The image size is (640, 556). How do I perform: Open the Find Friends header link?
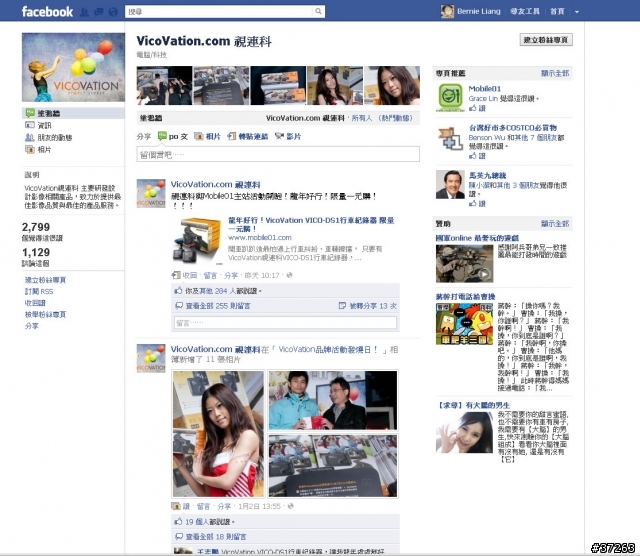524,11
